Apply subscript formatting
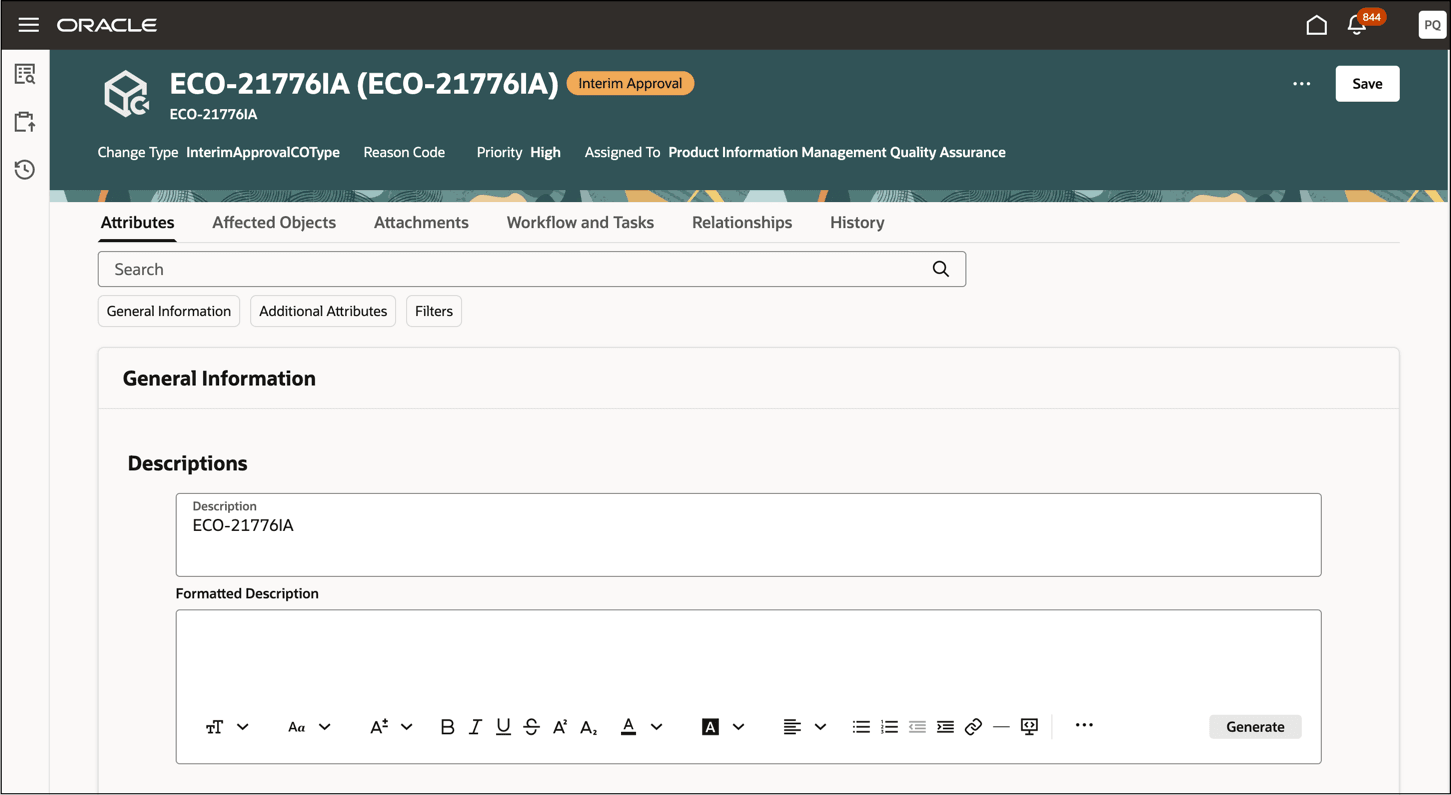 (588, 727)
